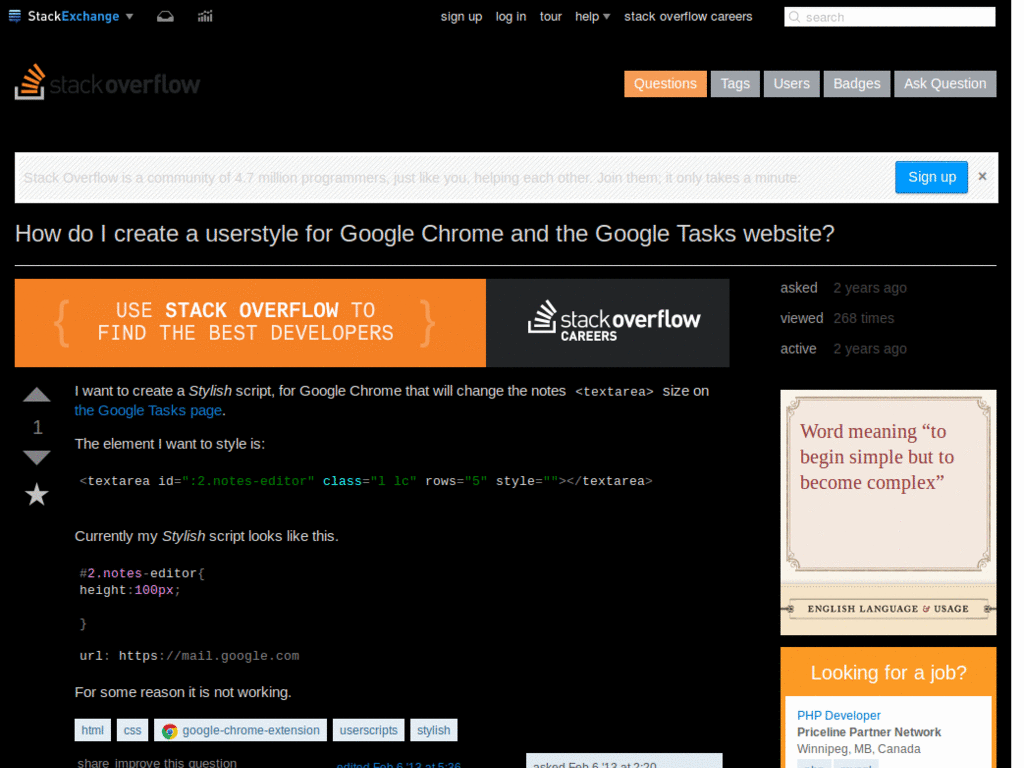Expand the Stack Exchange sites dropdown
The width and height of the screenshot is (1024, 768).
(x=129, y=15)
